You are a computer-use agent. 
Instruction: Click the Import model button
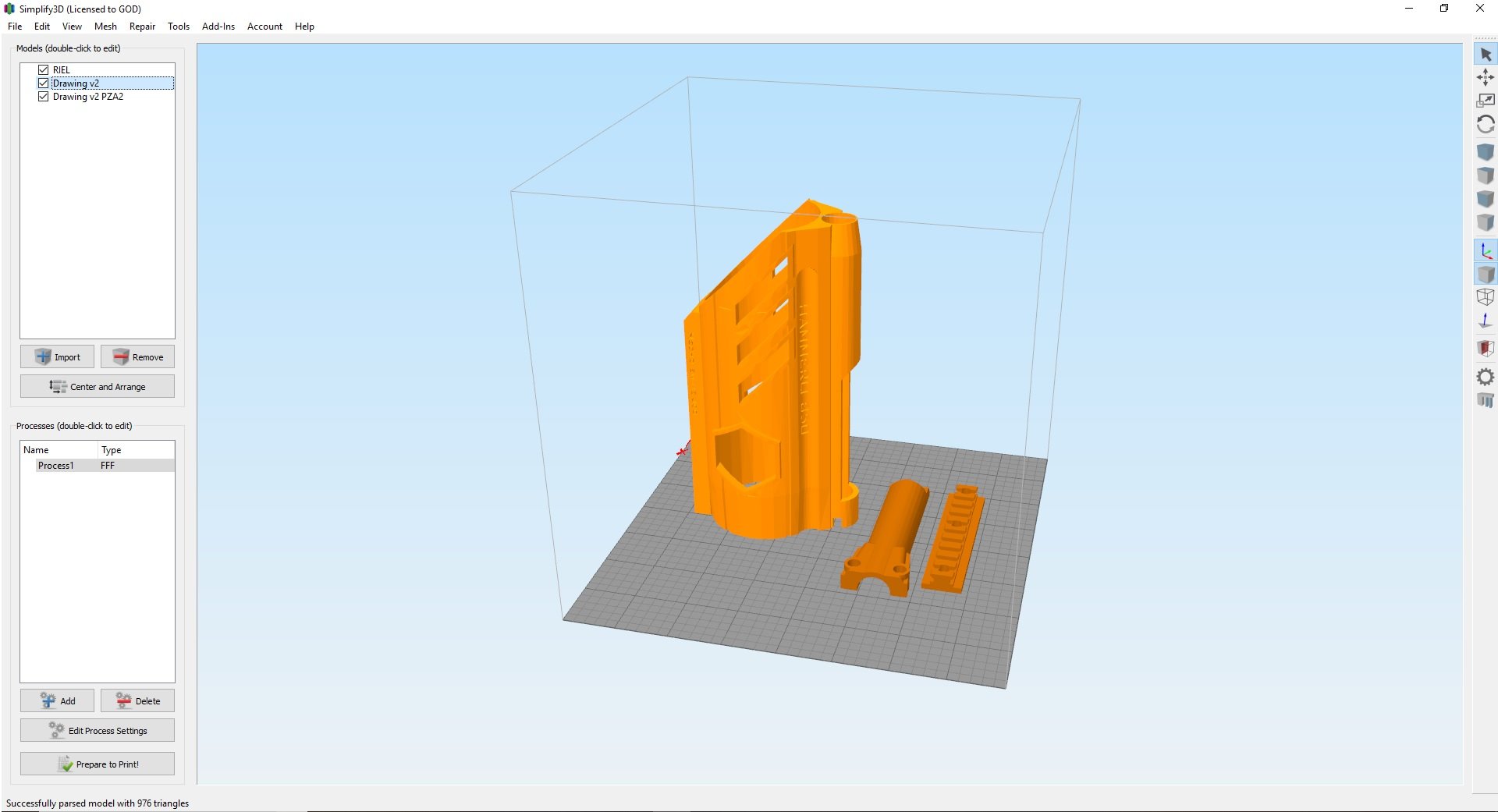[57, 356]
